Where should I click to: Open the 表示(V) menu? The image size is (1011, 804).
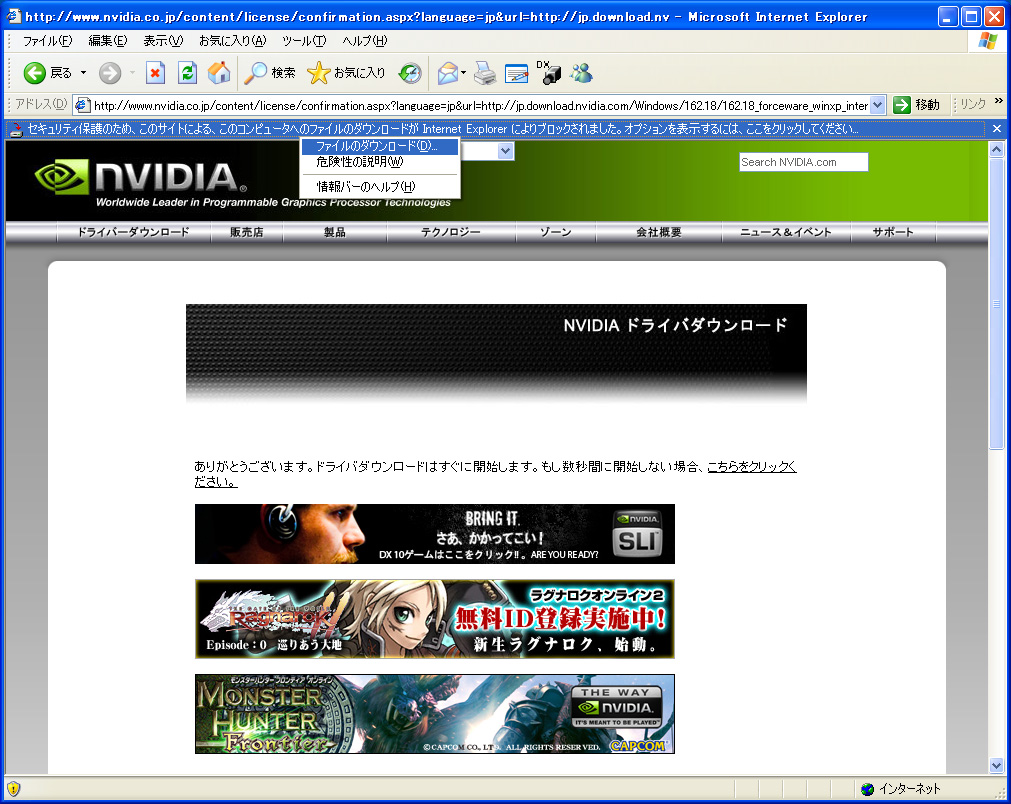tap(163, 41)
